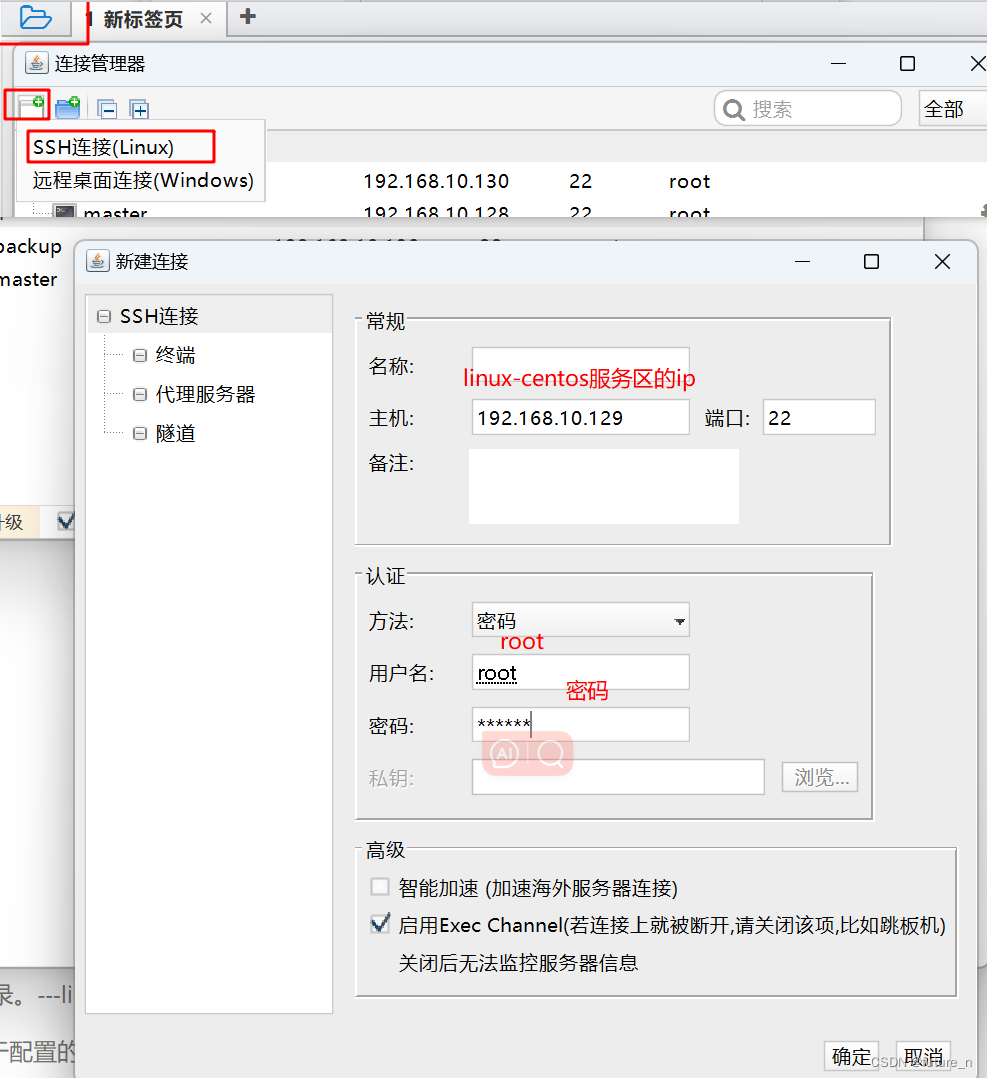Viewport: 987px width, 1078px height.
Task: Click inside the 主机 address input field
Action: tap(580, 417)
